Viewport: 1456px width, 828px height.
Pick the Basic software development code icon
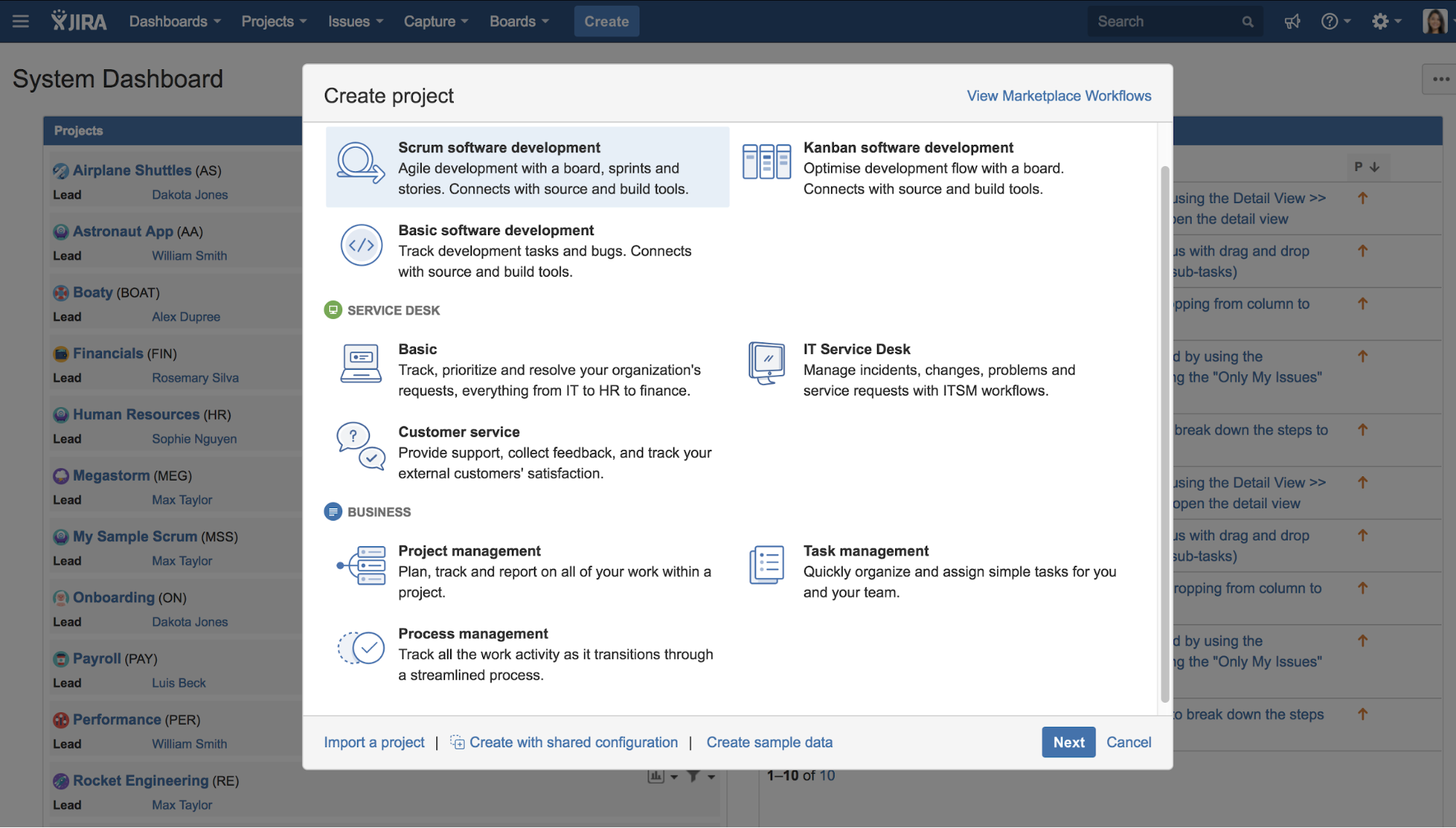(x=361, y=245)
